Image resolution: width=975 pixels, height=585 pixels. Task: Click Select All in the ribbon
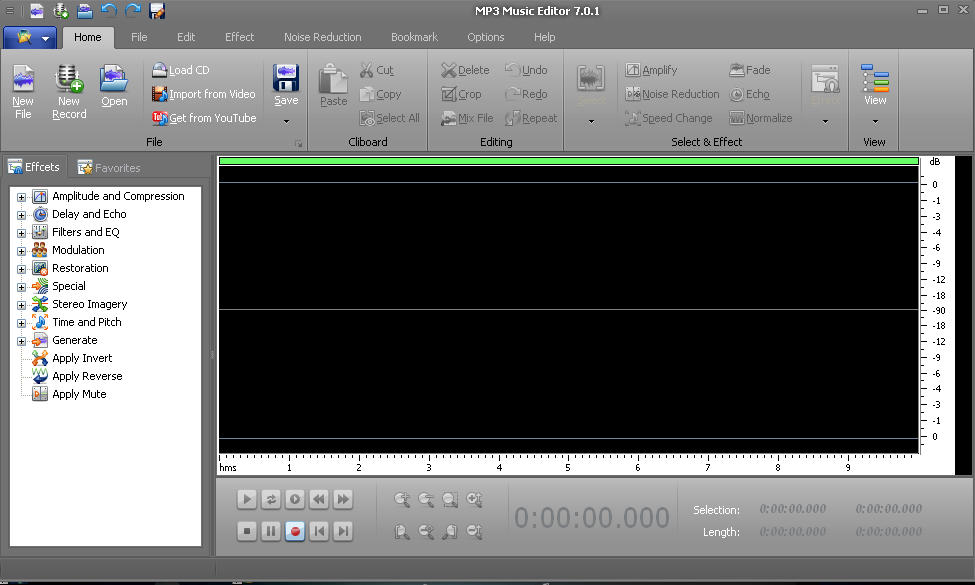(390, 117)
